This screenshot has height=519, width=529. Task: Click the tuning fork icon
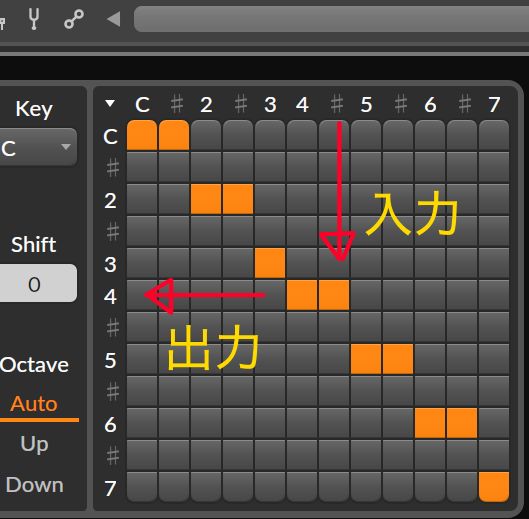click(34, 19)
